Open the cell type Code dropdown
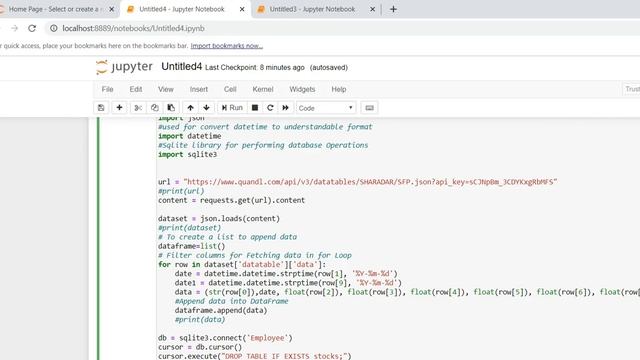640x360 pixels. [326, 108]
